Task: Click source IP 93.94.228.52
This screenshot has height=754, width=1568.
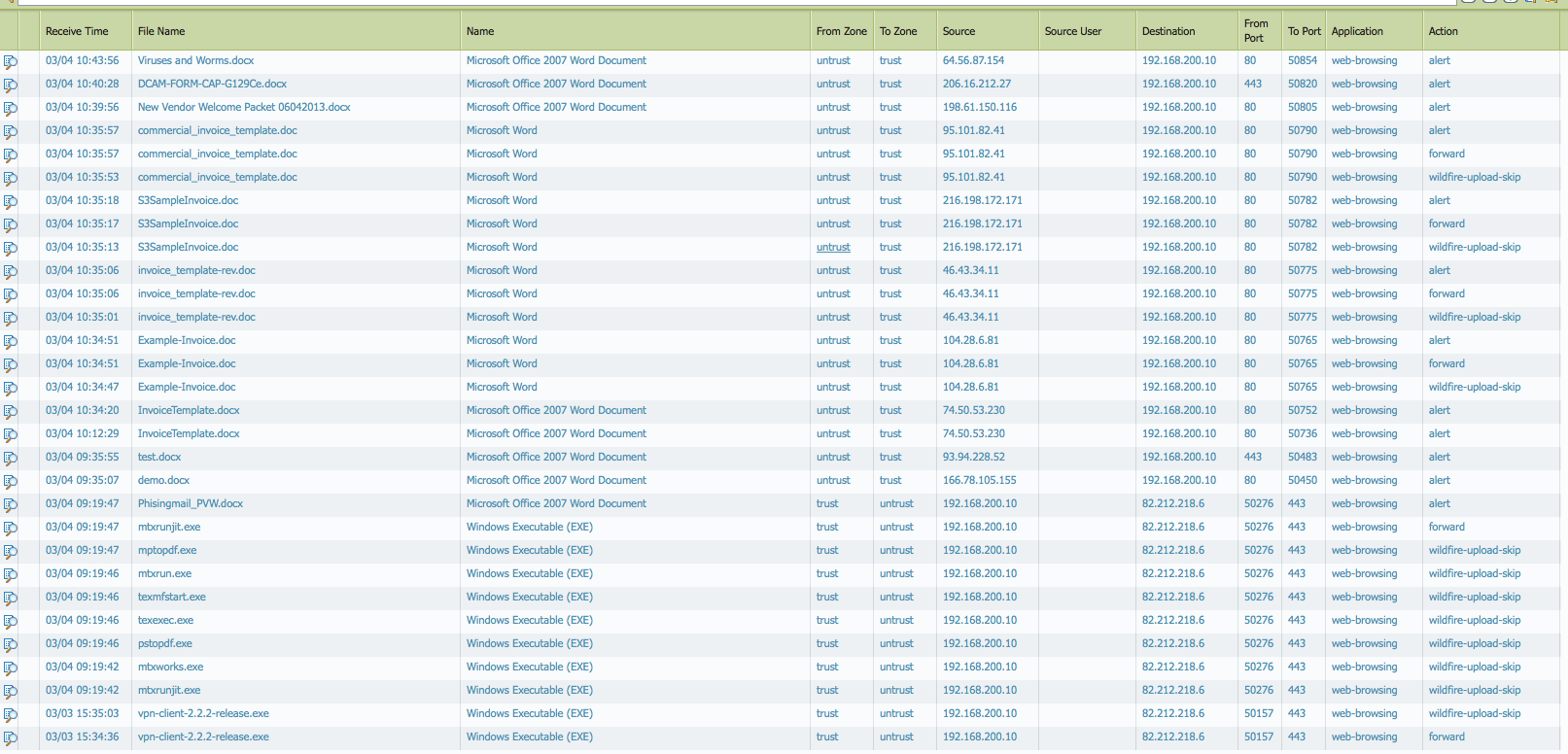Action: point(973,457)
